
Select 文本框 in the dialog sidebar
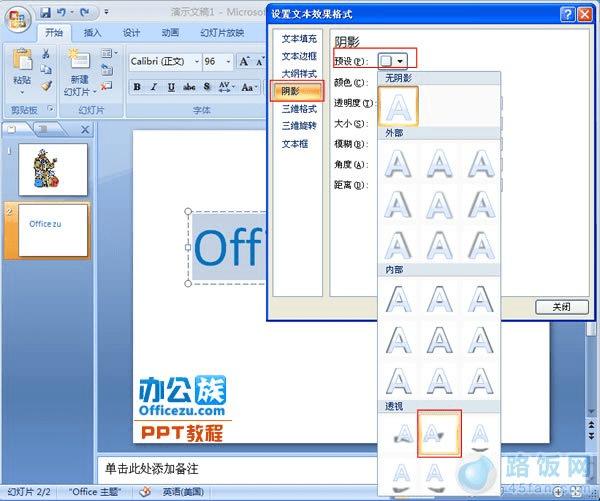tap(295, 144)
